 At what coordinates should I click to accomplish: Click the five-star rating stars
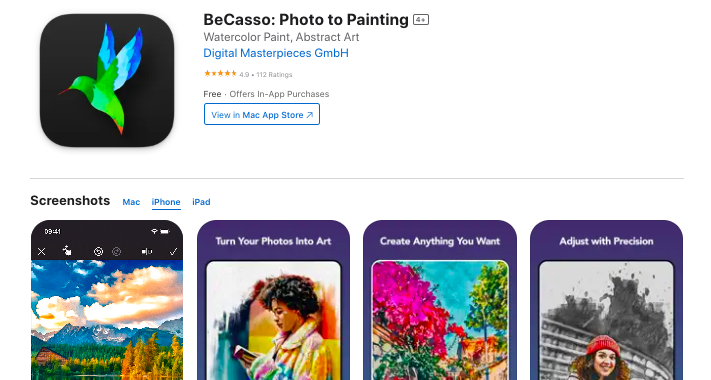point(220,73)
